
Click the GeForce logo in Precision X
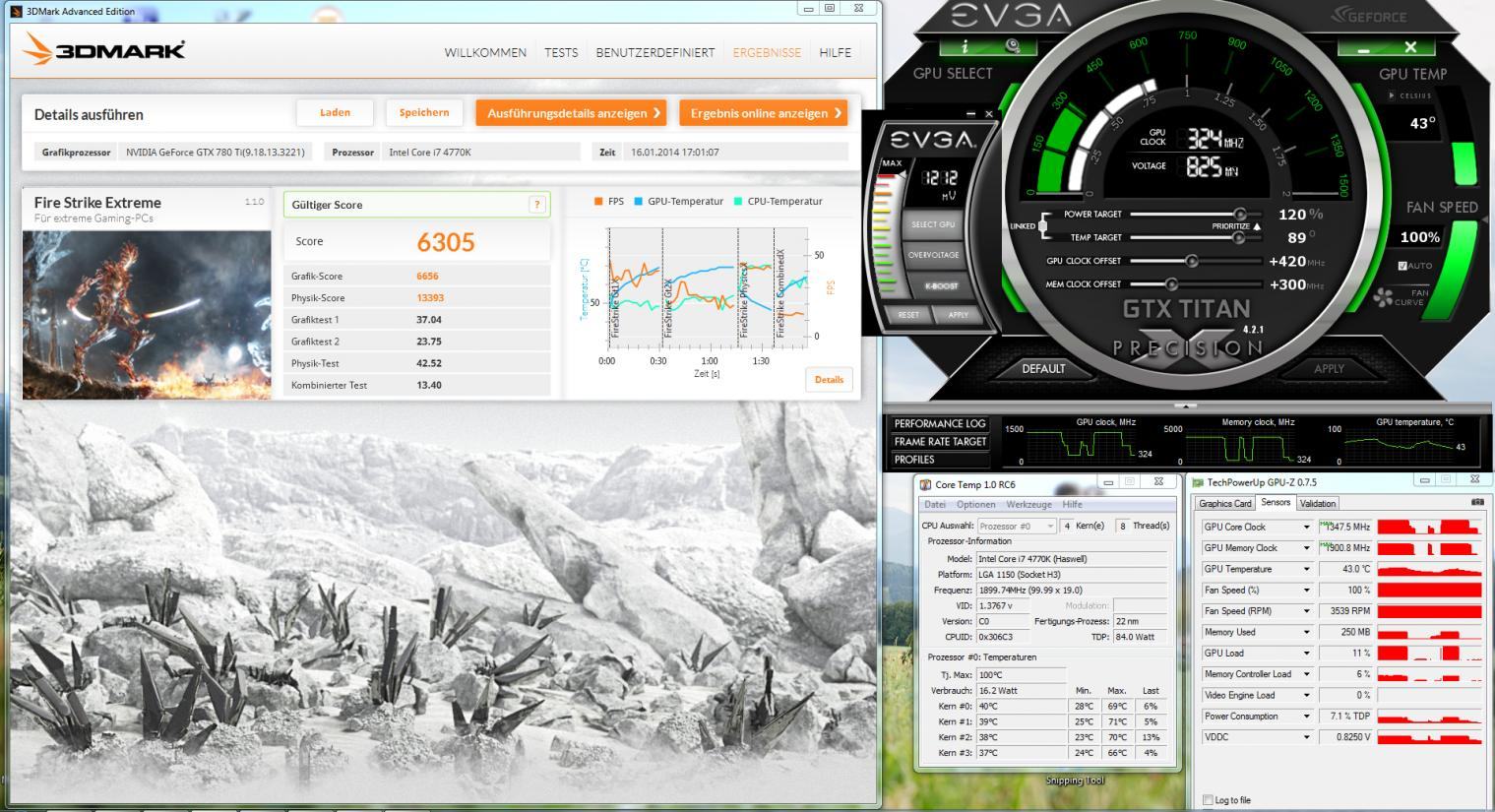point(1369,16)
